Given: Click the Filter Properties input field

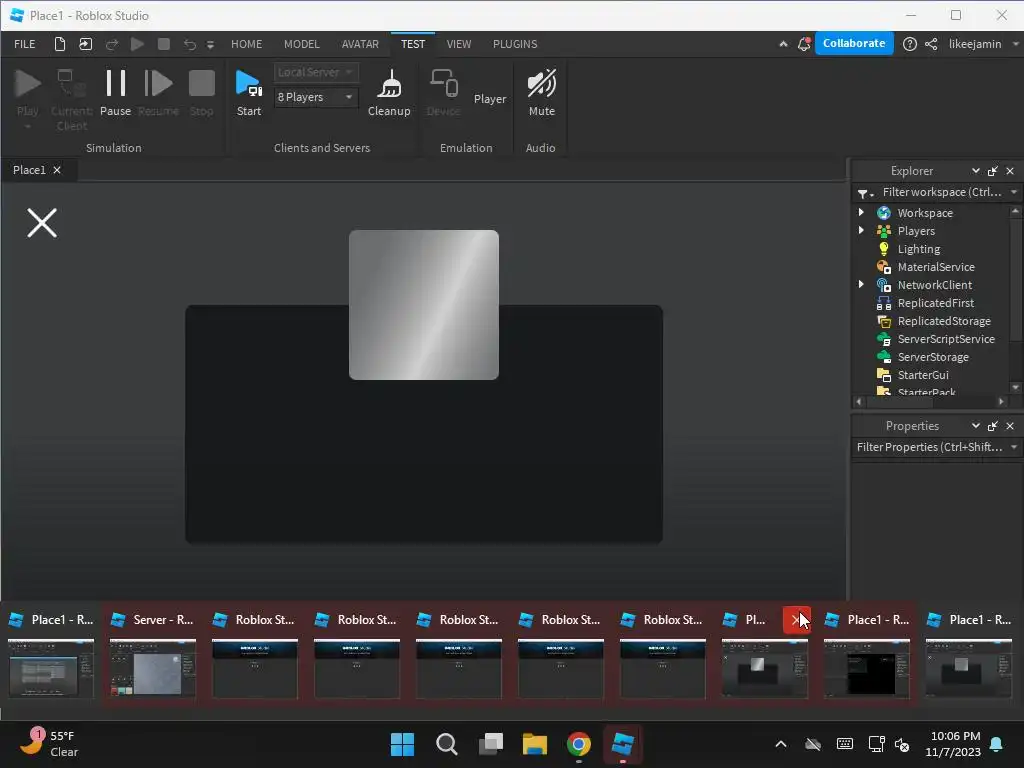Looking at the screenshot, I should 929,447.
